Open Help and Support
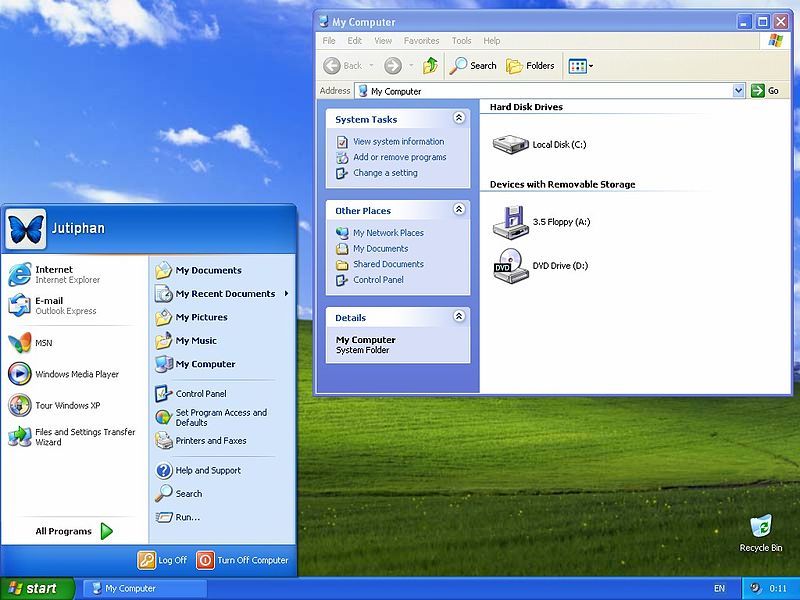This screenshot has height=600, width=800. (x=198, y=470)
